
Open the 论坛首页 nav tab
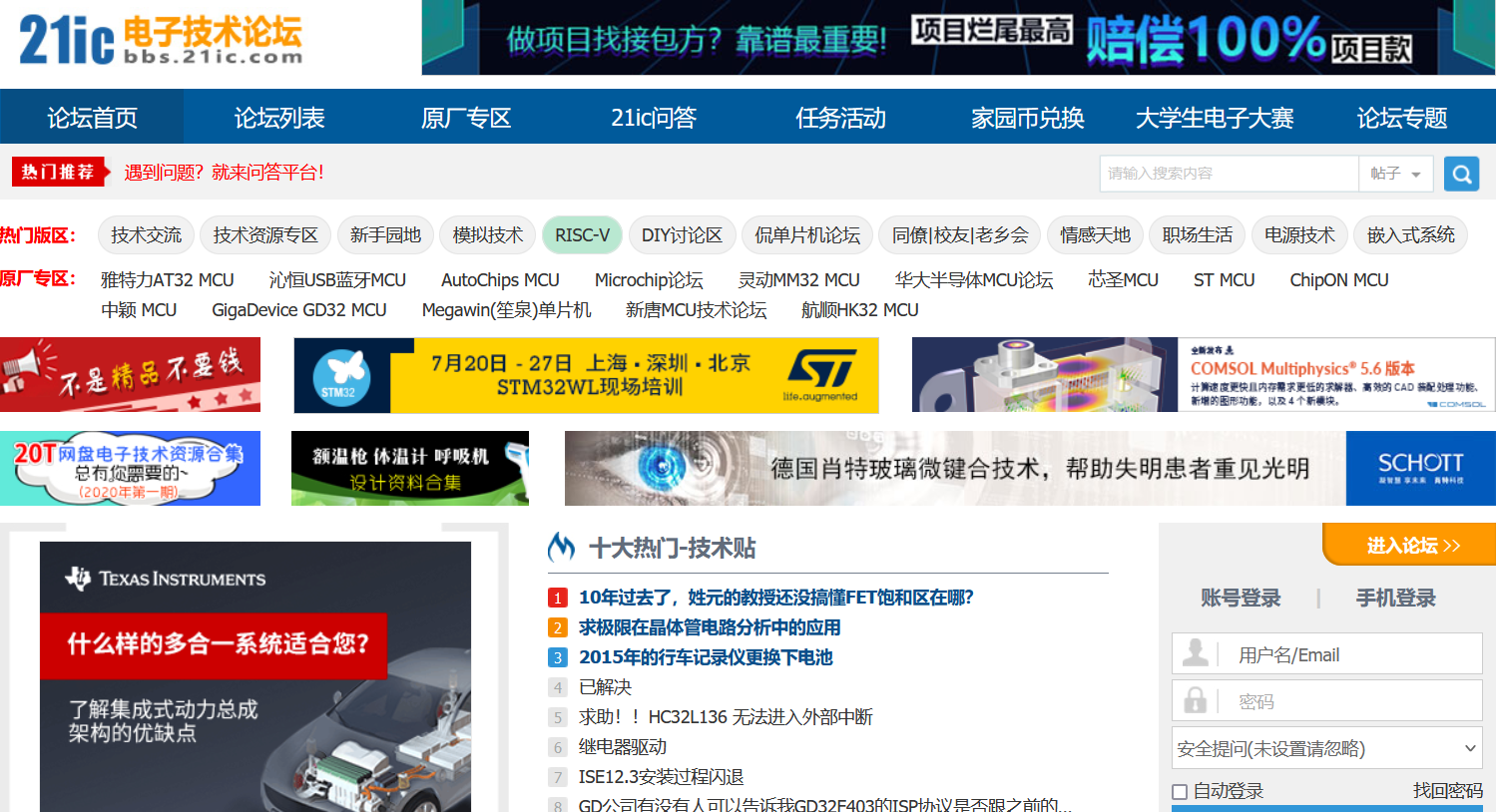click(92, 118)
